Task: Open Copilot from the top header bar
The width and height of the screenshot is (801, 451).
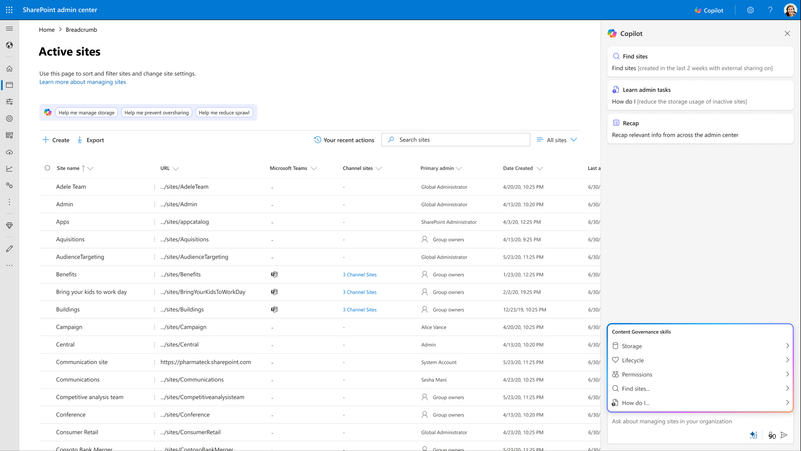Action: tap(709, 10)
